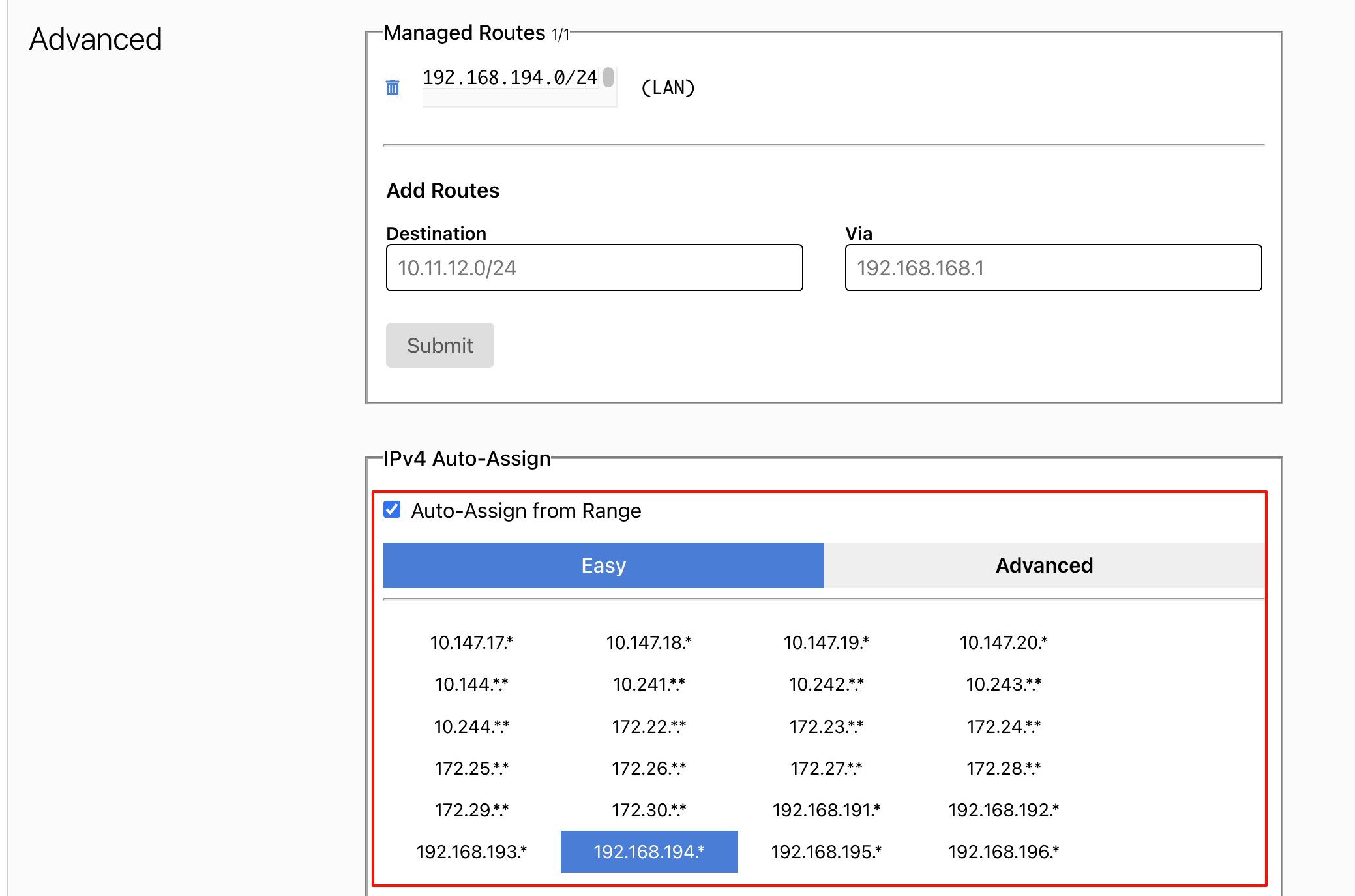Pick the 192.168.191.* range
The height and width of the screenshot is (896, 1355).
(x=826, y=810)
